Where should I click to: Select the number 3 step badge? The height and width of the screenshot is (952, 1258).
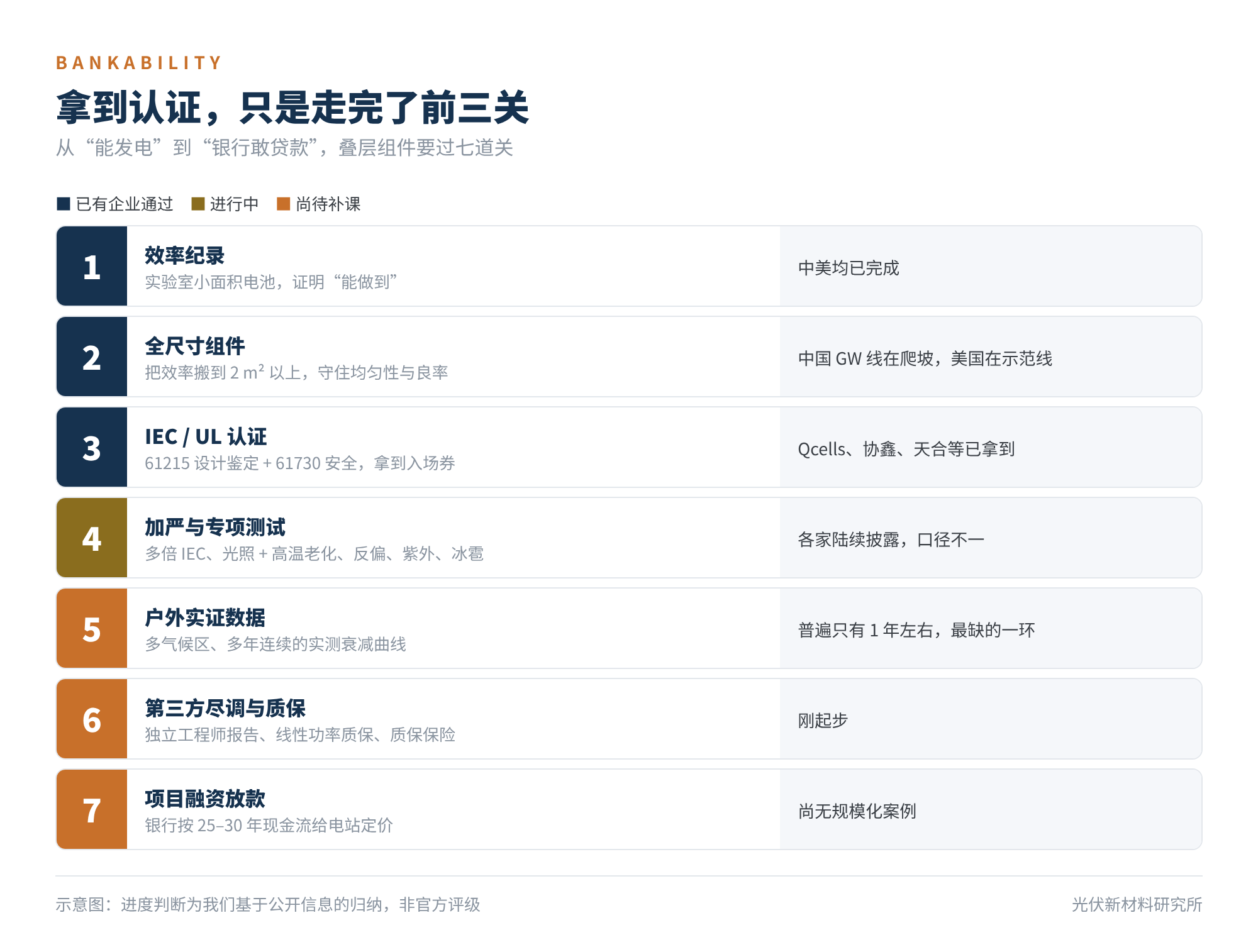[x=92, y=447]
